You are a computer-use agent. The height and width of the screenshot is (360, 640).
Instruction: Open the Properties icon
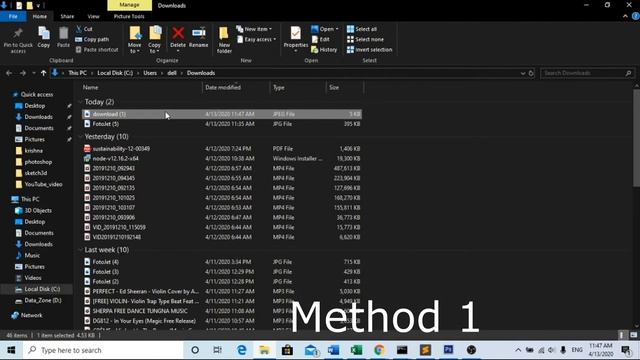click(x=296, y=33)
